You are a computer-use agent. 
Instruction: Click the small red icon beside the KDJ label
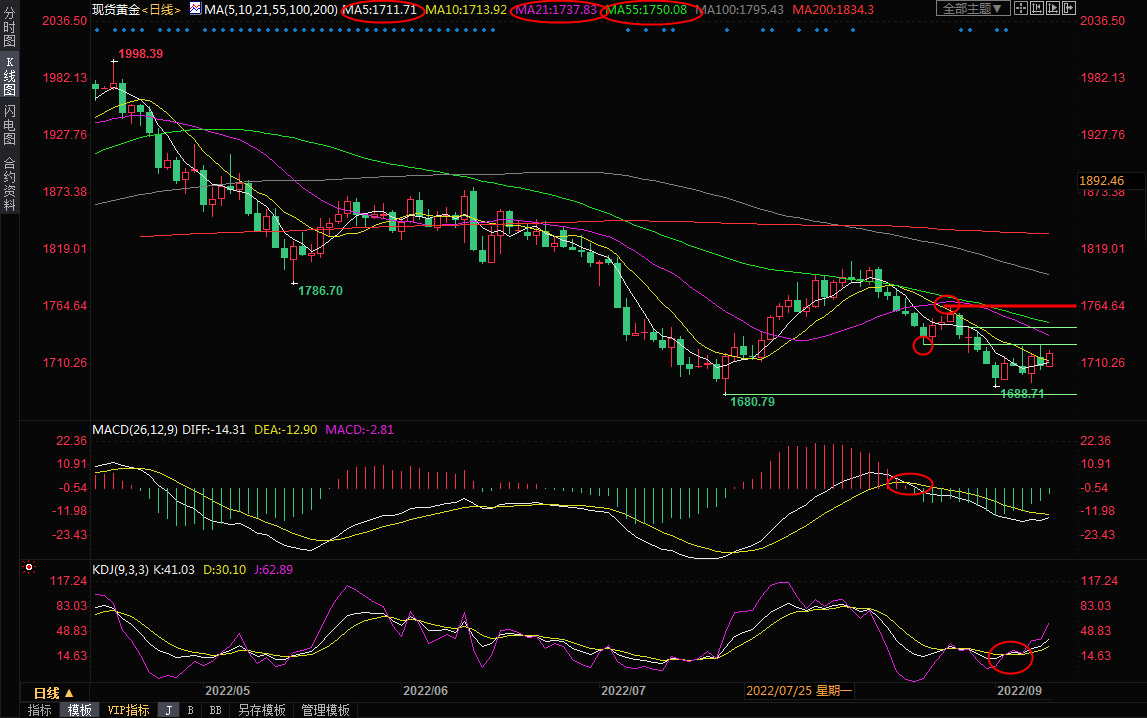pos(29,568)
